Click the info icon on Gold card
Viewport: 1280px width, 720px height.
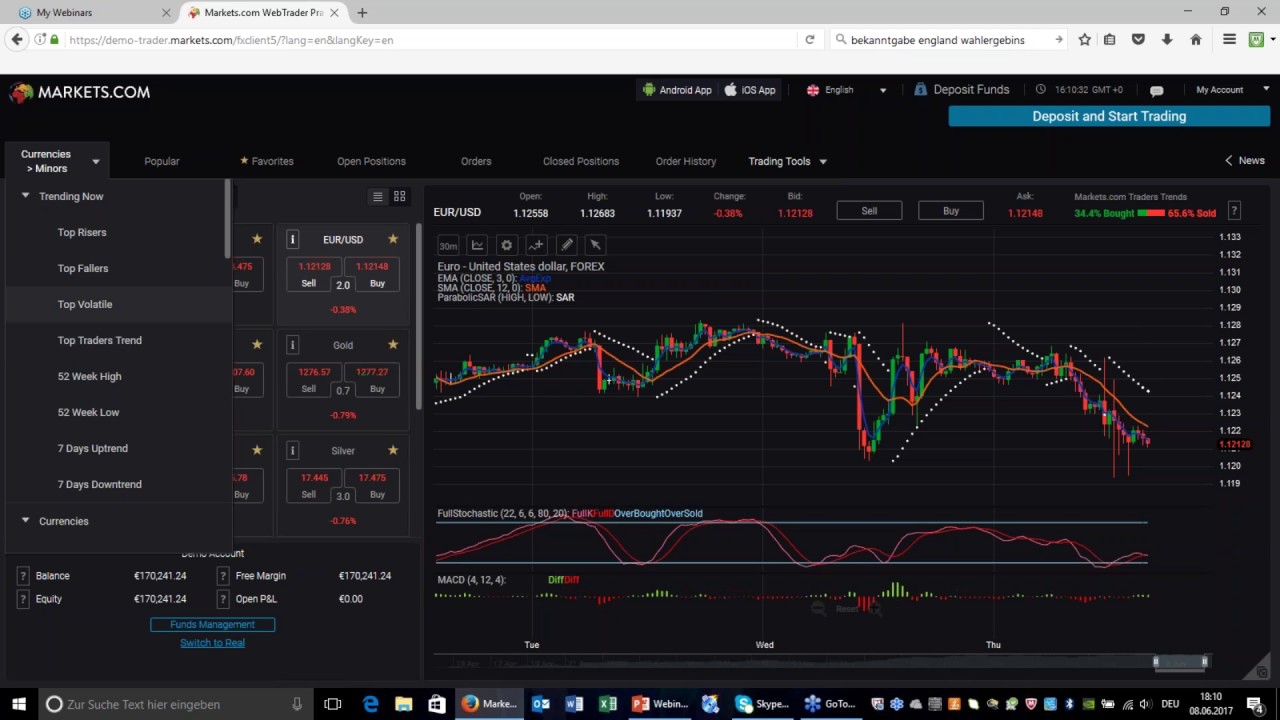[293, 345]
